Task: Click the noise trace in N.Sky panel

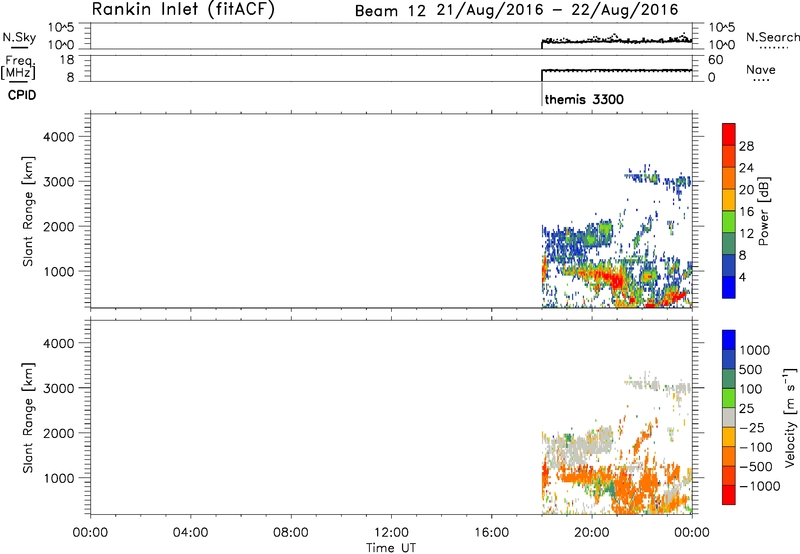Action: pyautogui.click(x=616, y=41)
